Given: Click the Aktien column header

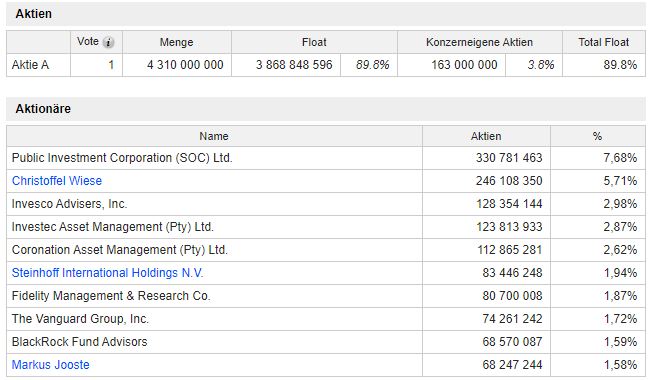Looking at the screenshot, I should (x=486, y=136).
